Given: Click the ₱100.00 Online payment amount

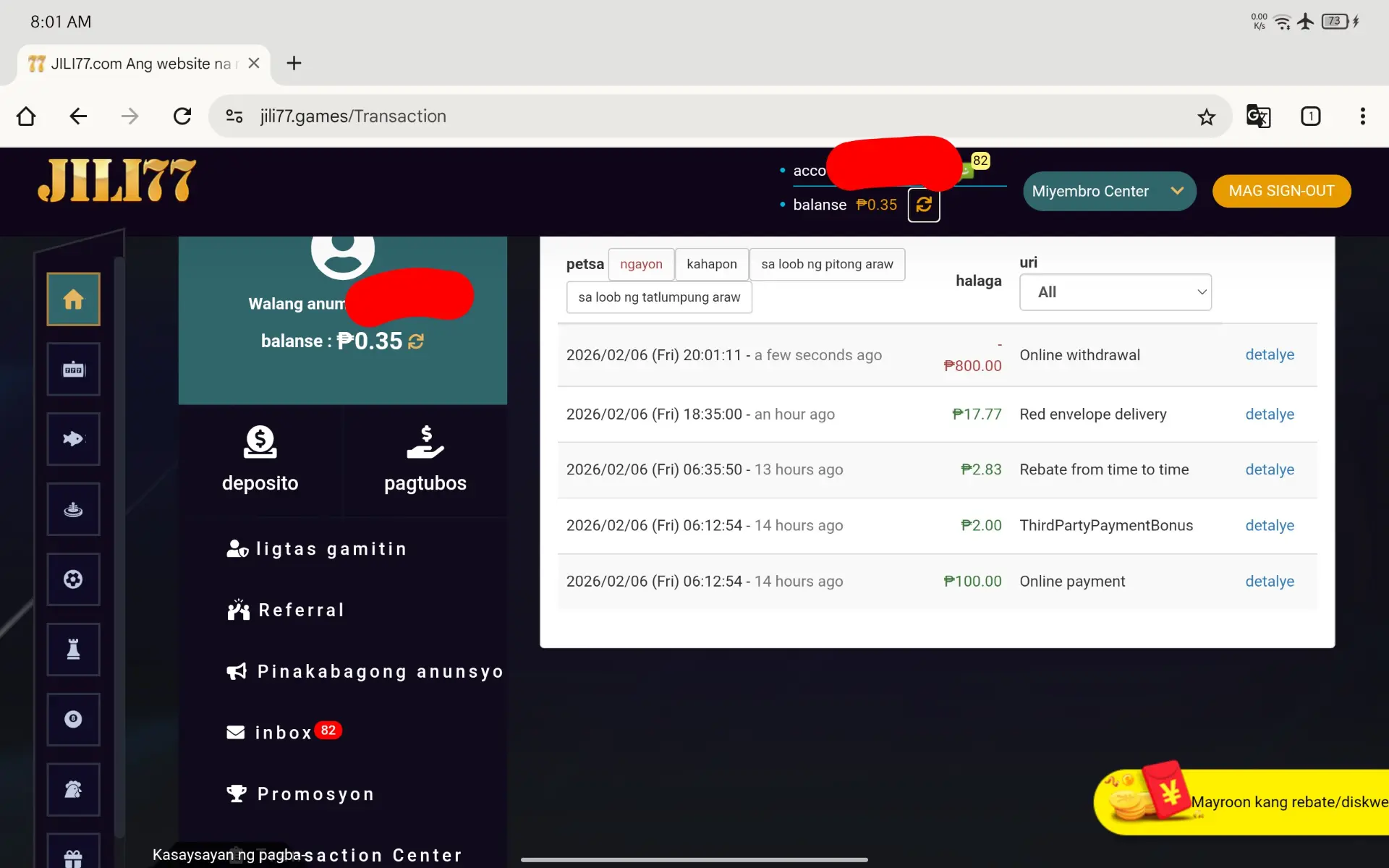Looking at the screenshot, I should [972, 582].
